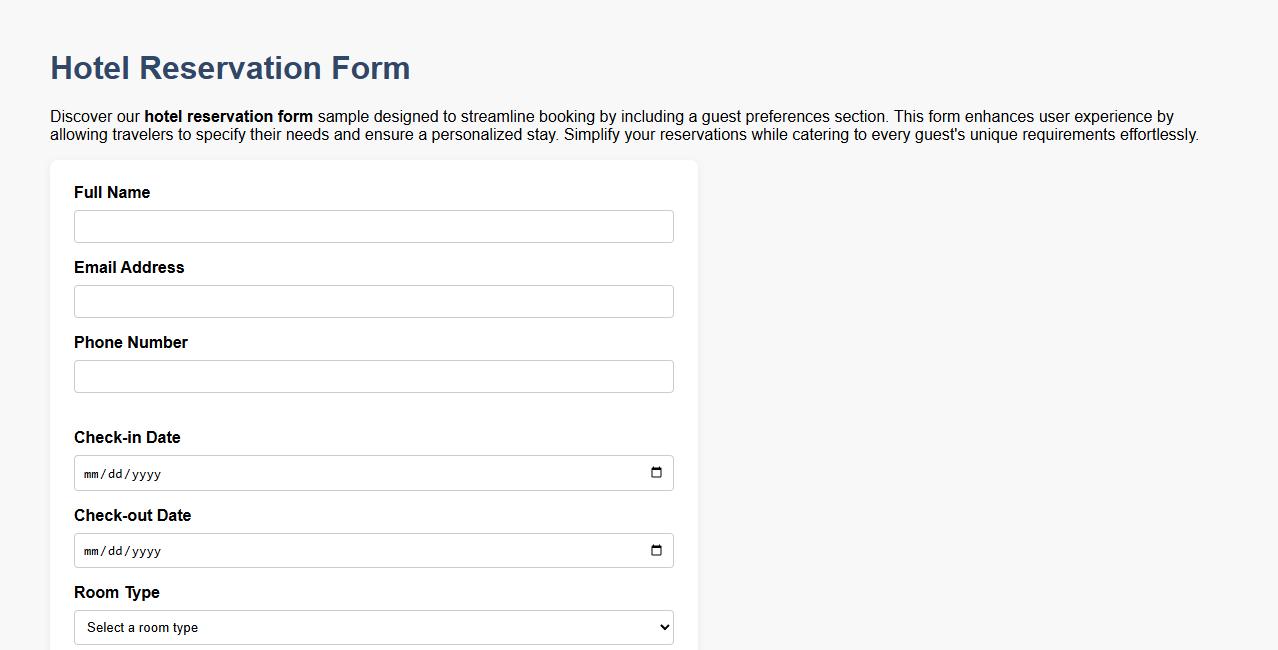Click the Check-in Date label

pos(127,437)
